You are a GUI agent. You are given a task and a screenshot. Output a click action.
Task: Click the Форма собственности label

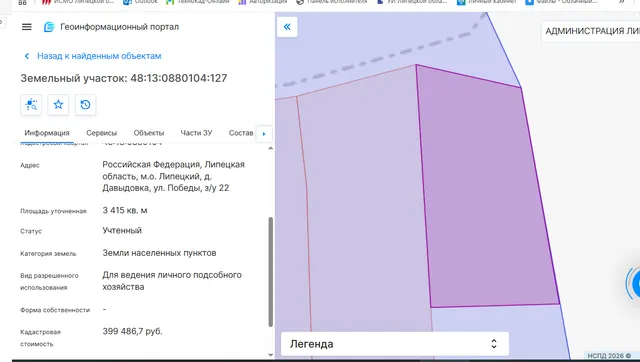(55, 310)
